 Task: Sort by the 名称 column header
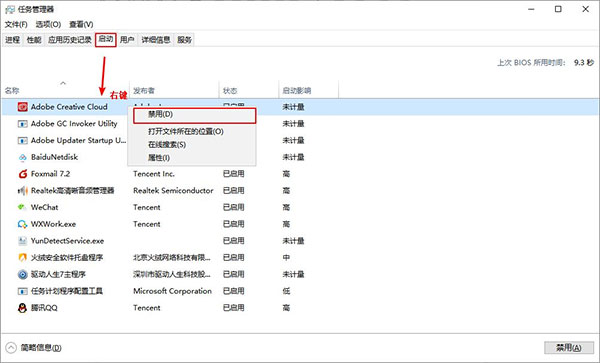click(65, 91)
